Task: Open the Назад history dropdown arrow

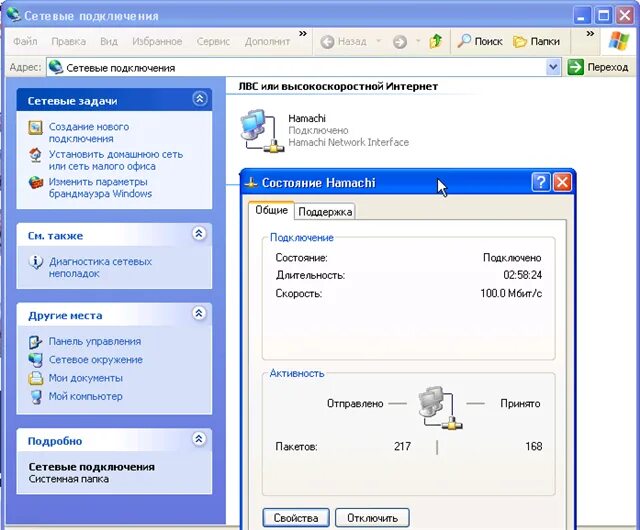Action: (x=378, y=41)
